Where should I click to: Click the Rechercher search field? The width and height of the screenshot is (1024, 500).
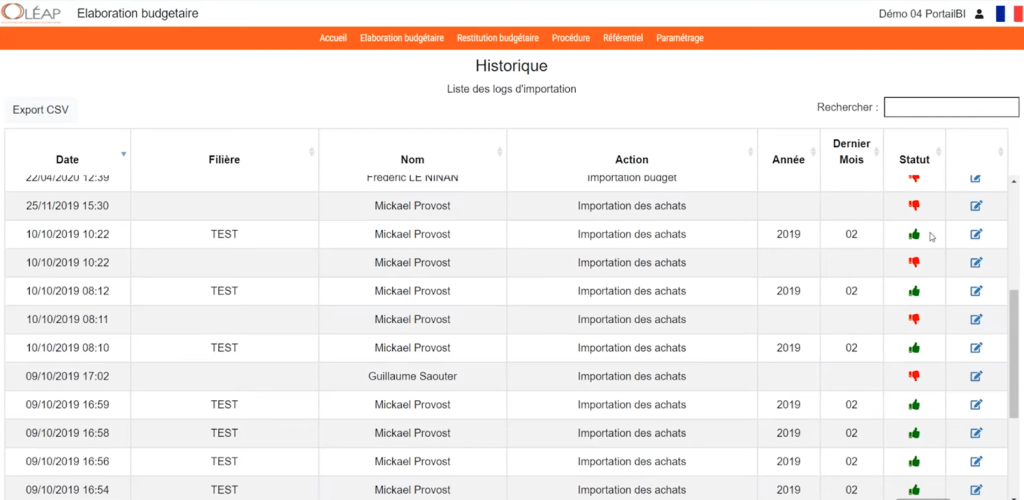[952, 107]
